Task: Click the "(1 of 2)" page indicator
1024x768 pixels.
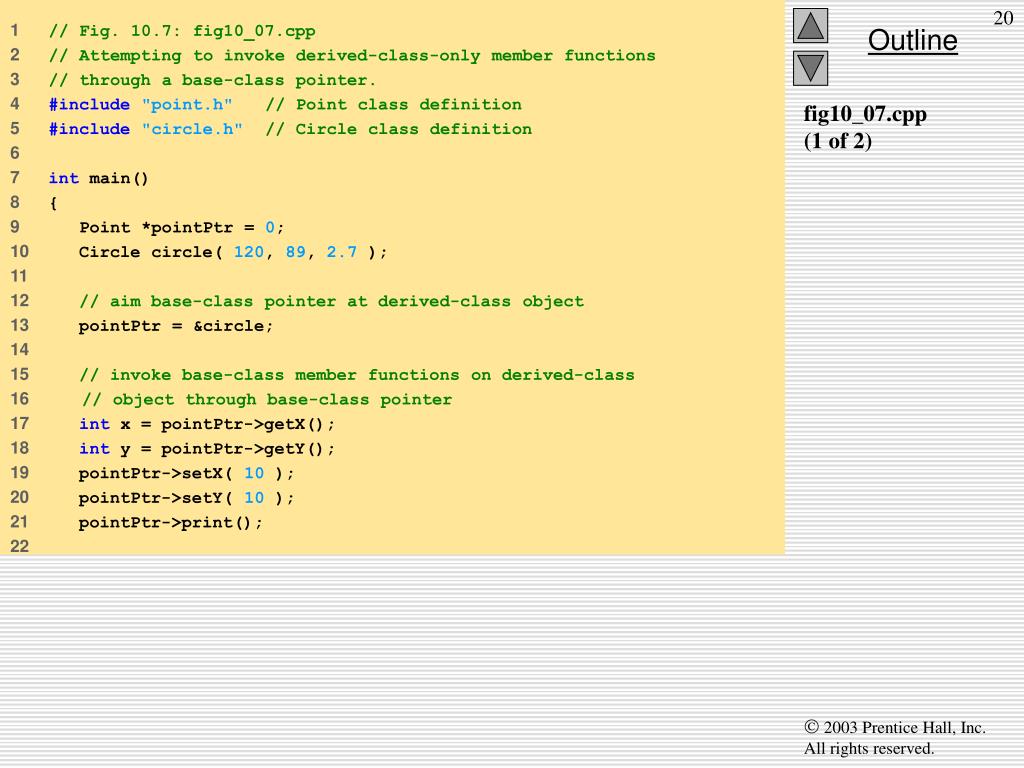Action: [838, 141]
